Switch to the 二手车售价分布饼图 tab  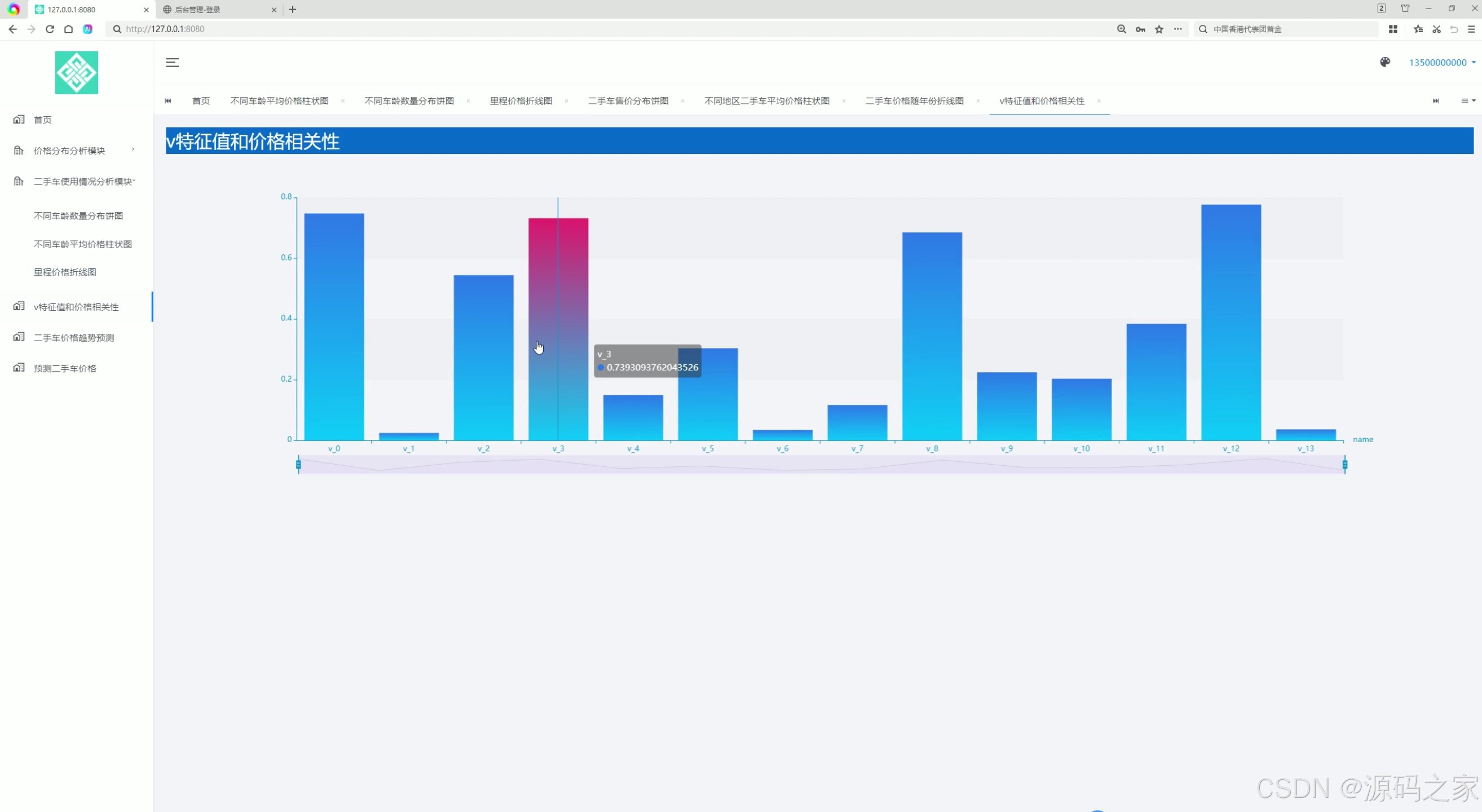628,100
